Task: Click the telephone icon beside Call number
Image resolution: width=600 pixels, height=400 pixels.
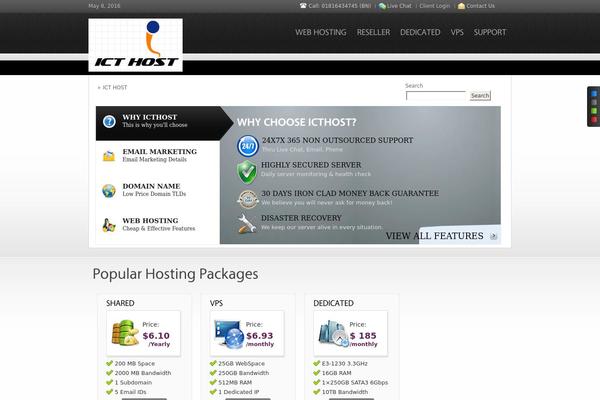Action: pyautogui.click(x=303, y=6)
